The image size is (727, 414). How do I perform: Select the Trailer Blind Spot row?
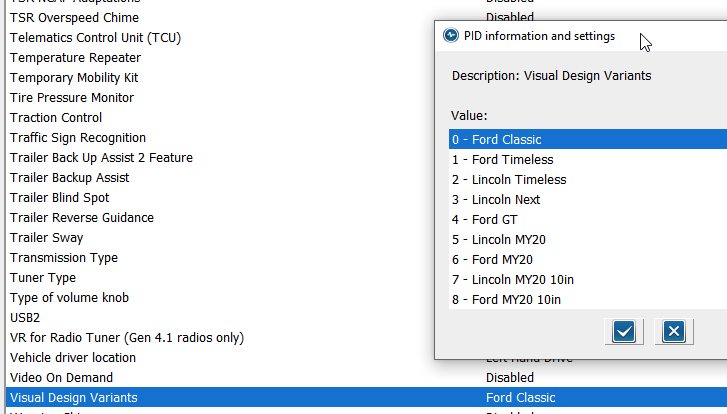coord(220,197)
